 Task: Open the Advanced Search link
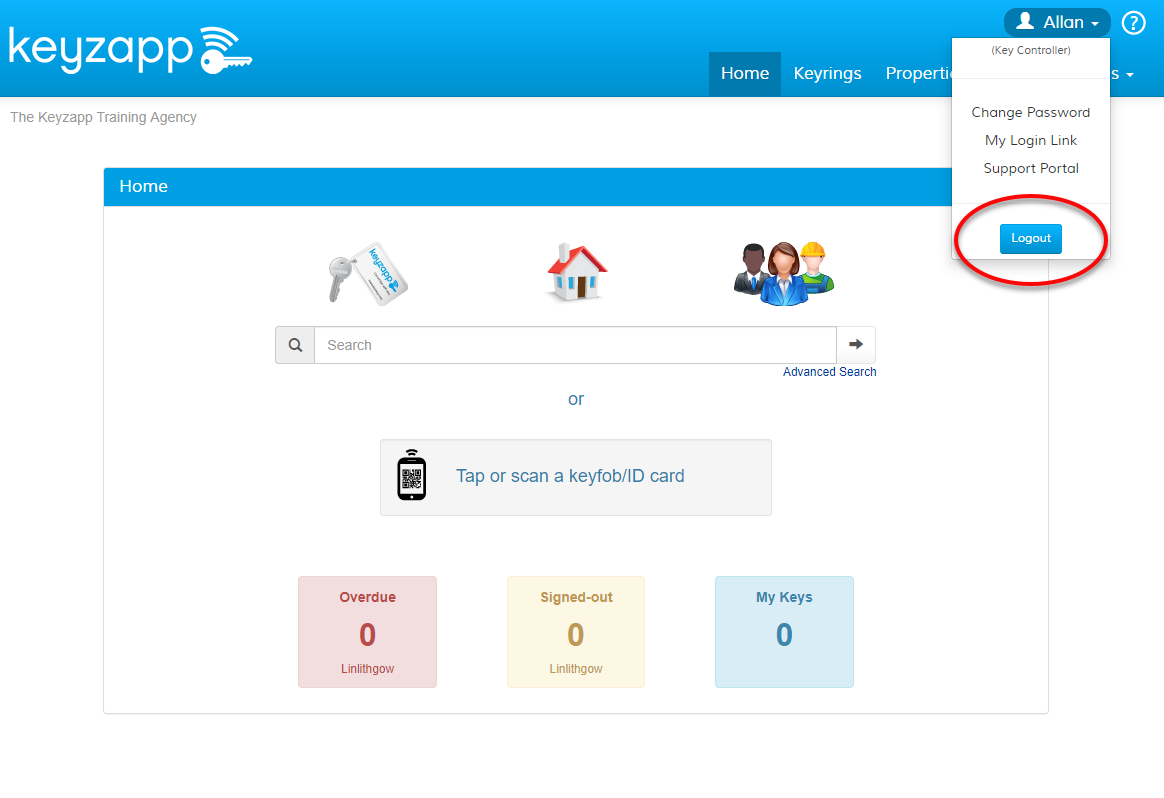(829, 372)
